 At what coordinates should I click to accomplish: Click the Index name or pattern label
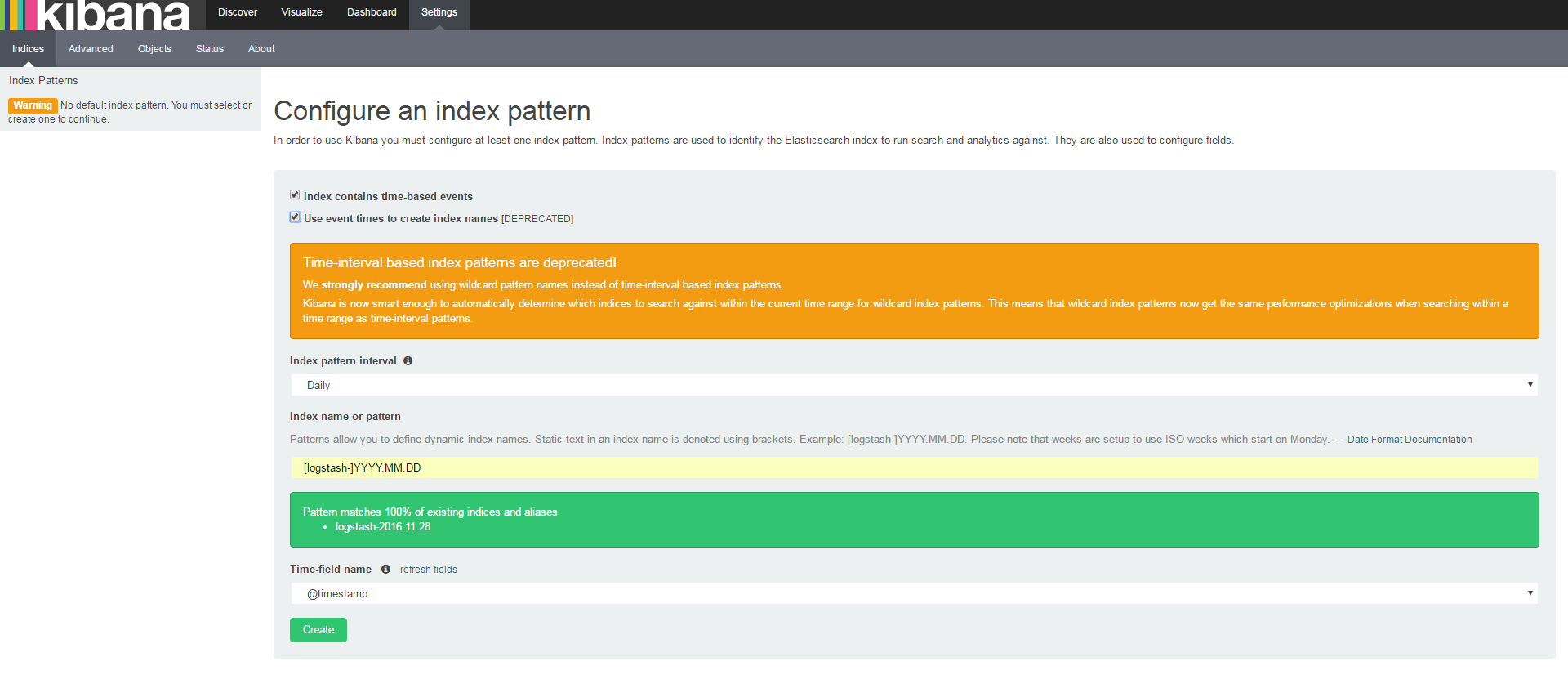(345, 417)
